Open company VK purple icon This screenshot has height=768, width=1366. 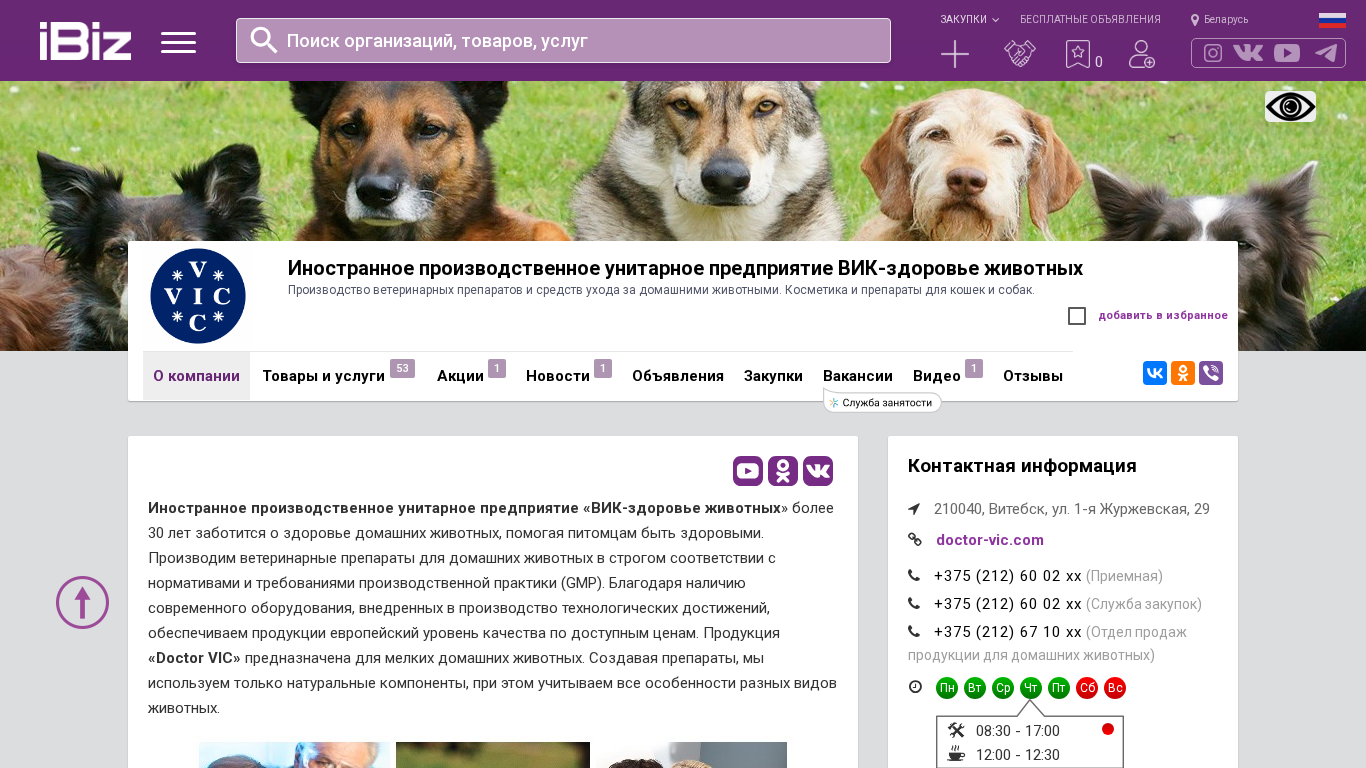point(818,471)
